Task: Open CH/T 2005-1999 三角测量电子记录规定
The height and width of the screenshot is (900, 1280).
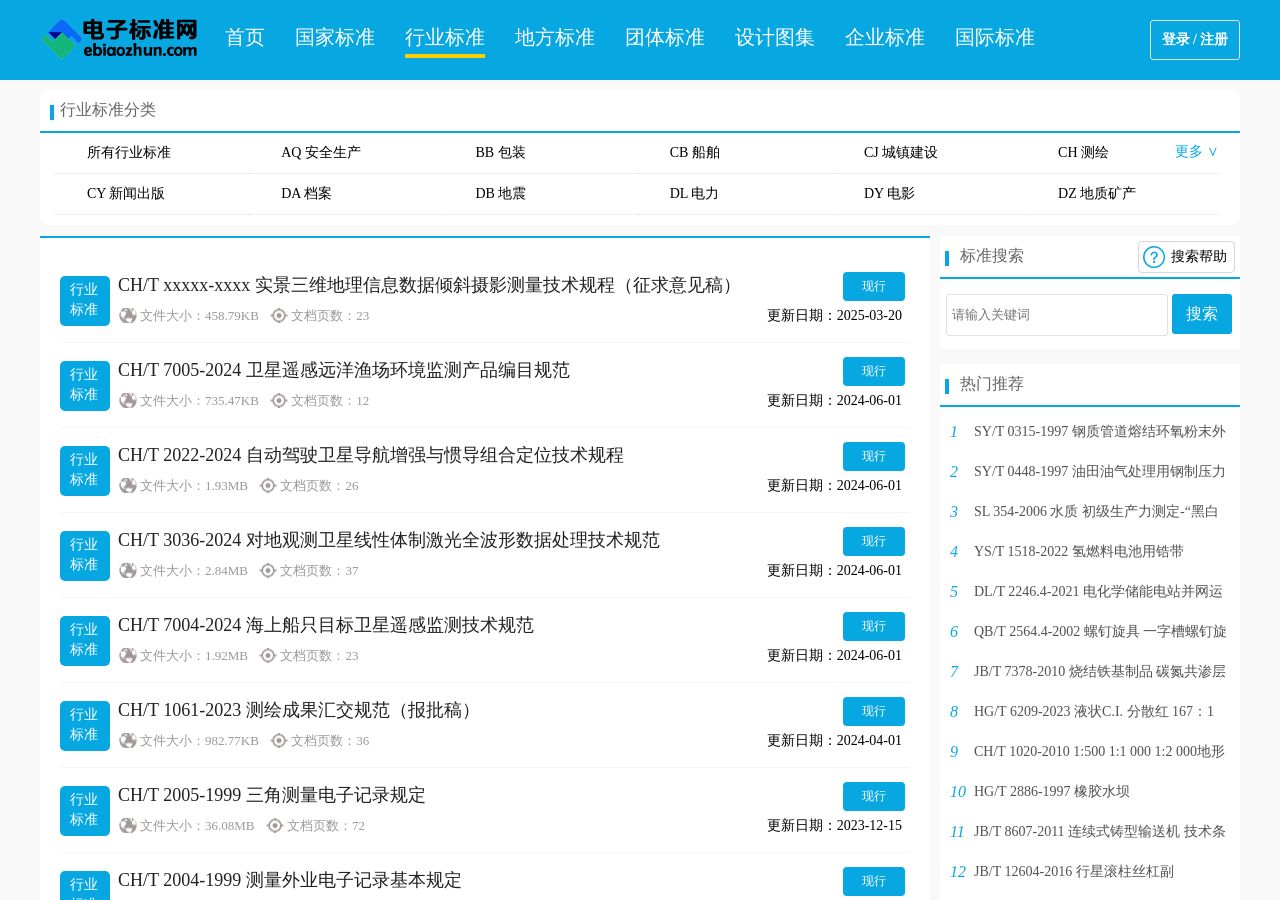Action: [x=272, y=795]
